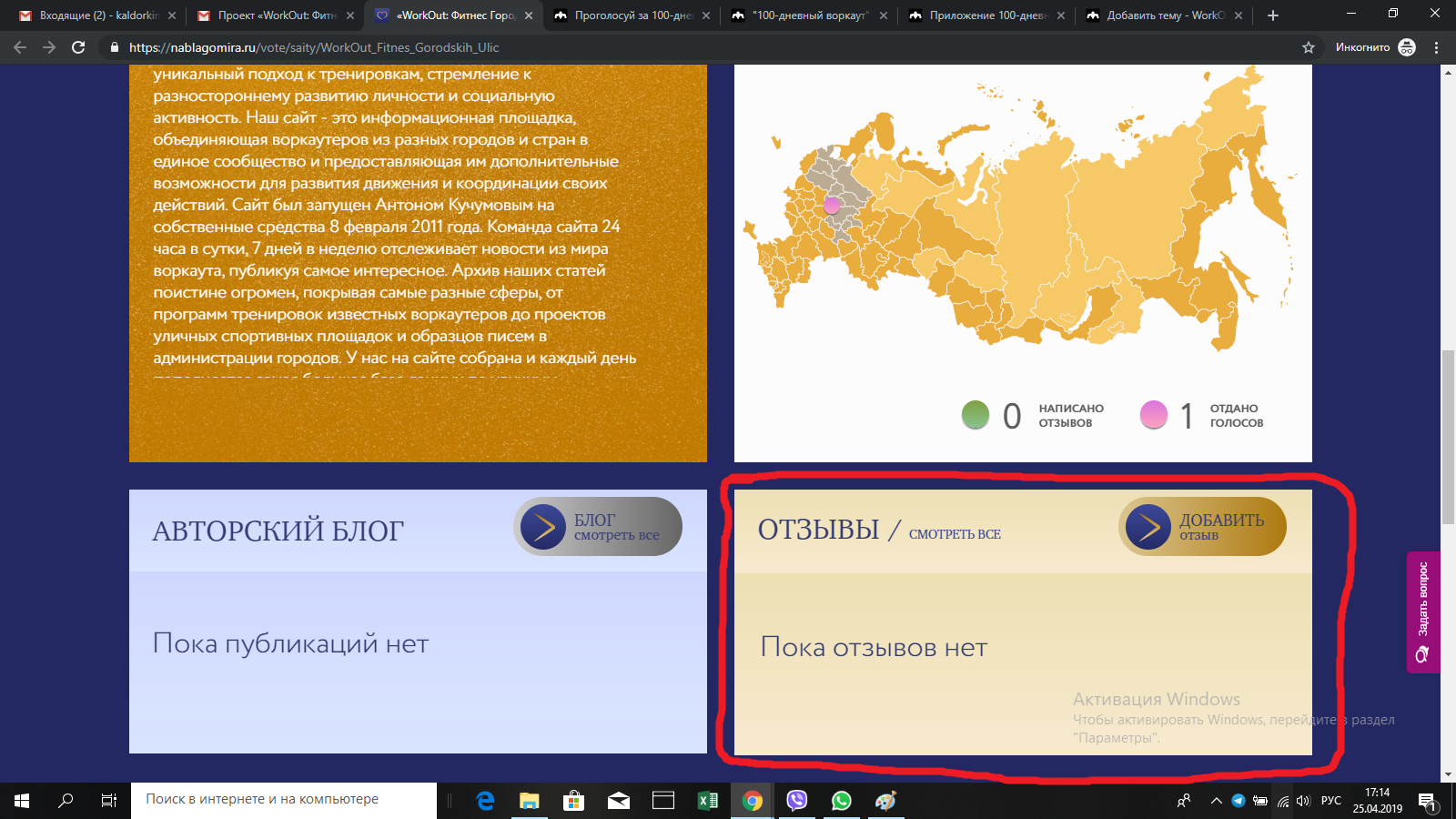Click the Incognito profile icon

1407,47
